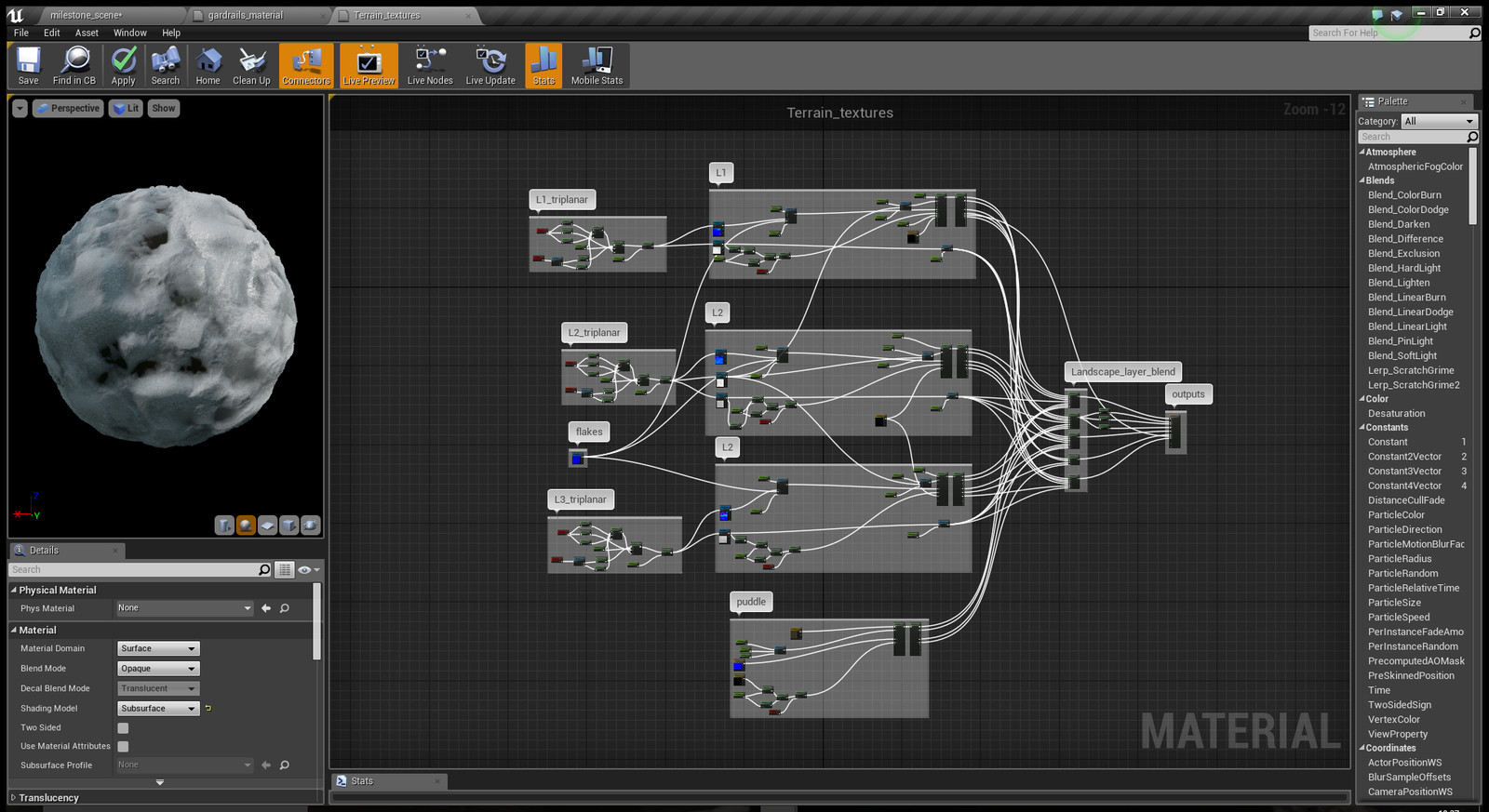Select the cylinder preview shape

pyautogui.click(x=224, y=526)
